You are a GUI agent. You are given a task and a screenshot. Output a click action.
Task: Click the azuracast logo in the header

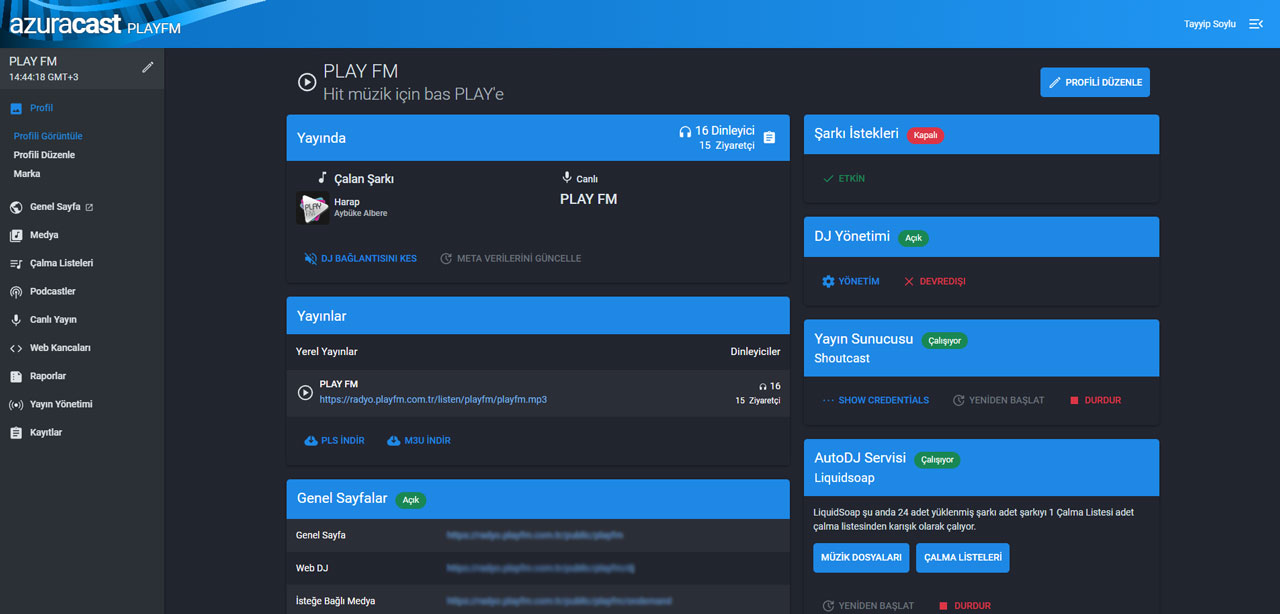tap(66, 25)
